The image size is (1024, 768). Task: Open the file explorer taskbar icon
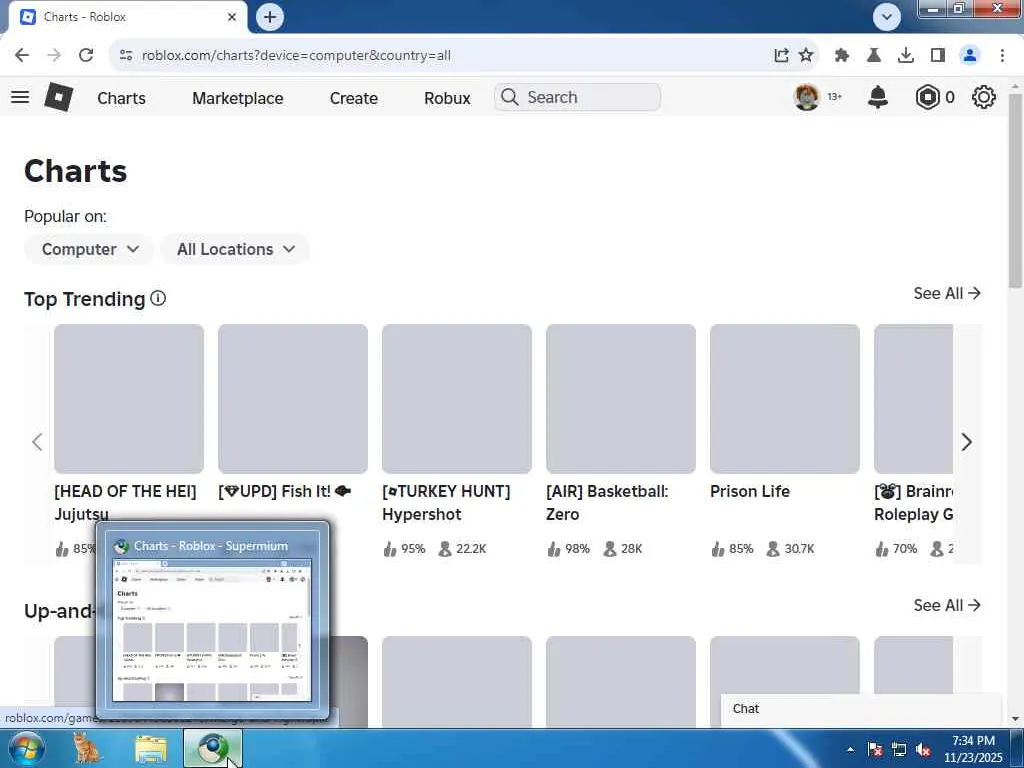(x=151, y=749)
